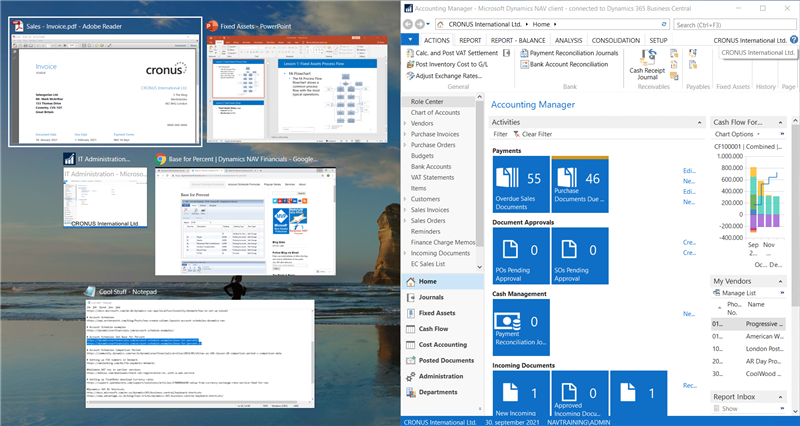Collapse the Report Inbox part
The width and height of the screenshot is (800, 426).
point(780,397)
